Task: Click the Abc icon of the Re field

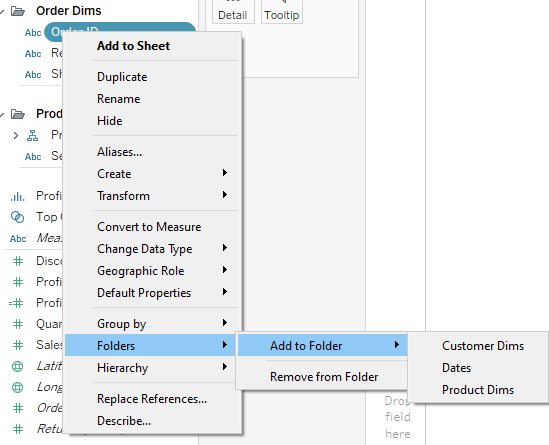Action: tap(33, 54)
